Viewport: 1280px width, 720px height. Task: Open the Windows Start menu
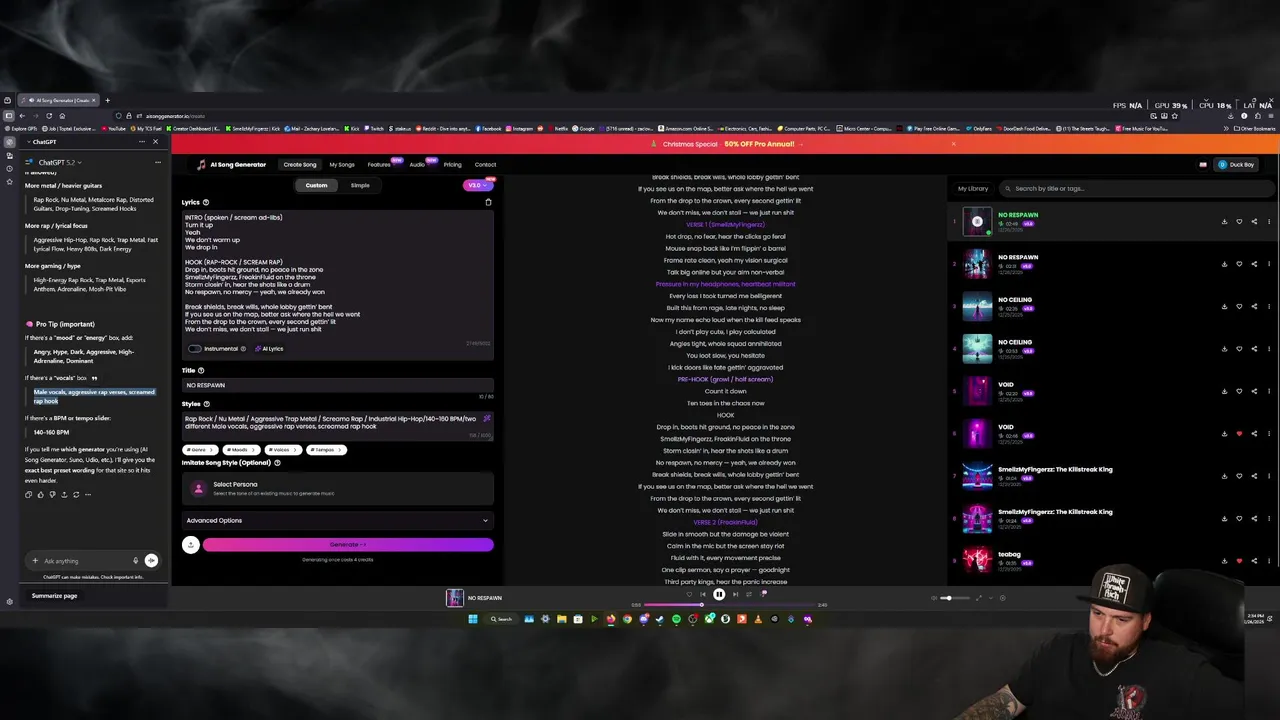[x=473, y=619]
